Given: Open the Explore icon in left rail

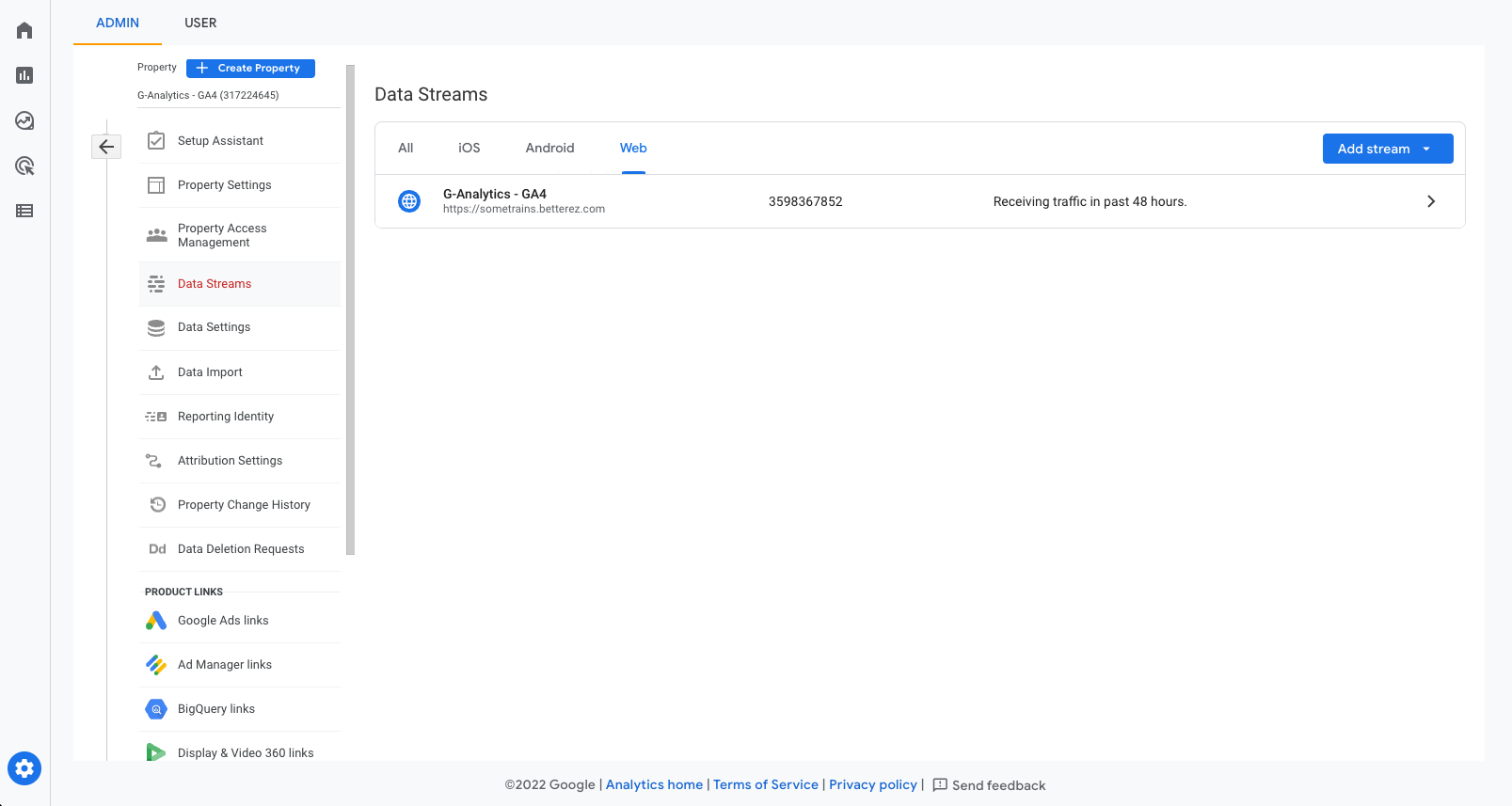Looking at the screenshot, I should click(x=24, y=120).
